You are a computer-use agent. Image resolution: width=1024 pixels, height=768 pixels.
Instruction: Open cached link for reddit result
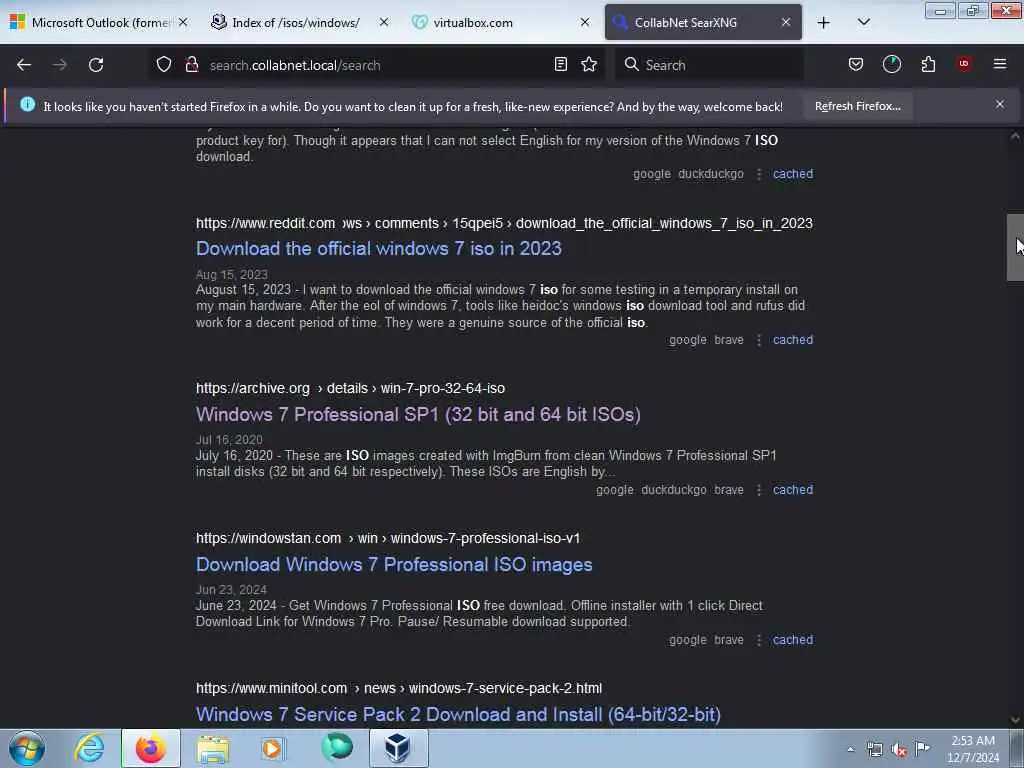coord(793,340)
